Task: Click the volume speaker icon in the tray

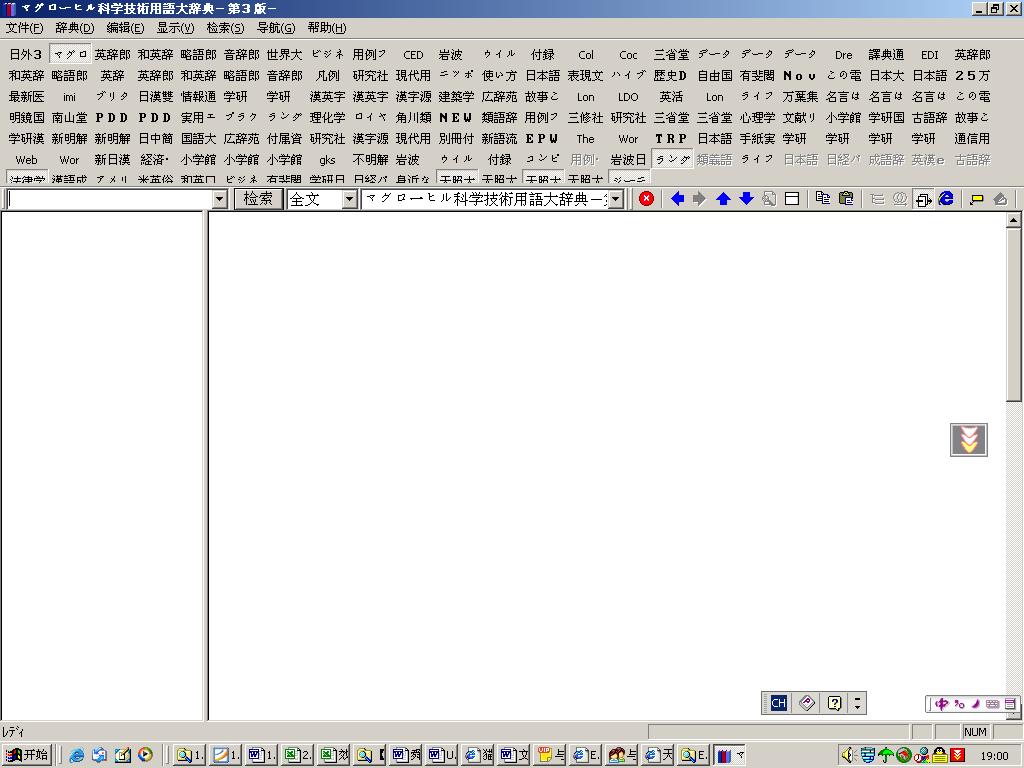Action: click(x=848, y=756)
